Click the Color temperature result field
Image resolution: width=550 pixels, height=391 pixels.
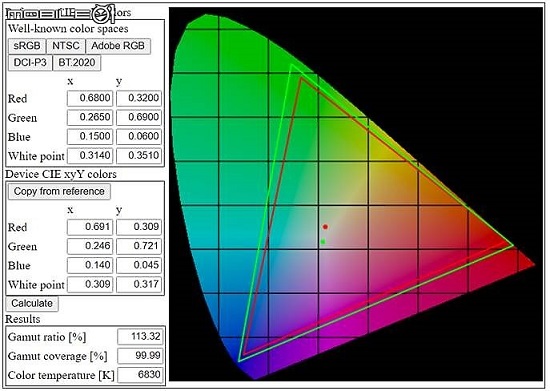[140, 375]
